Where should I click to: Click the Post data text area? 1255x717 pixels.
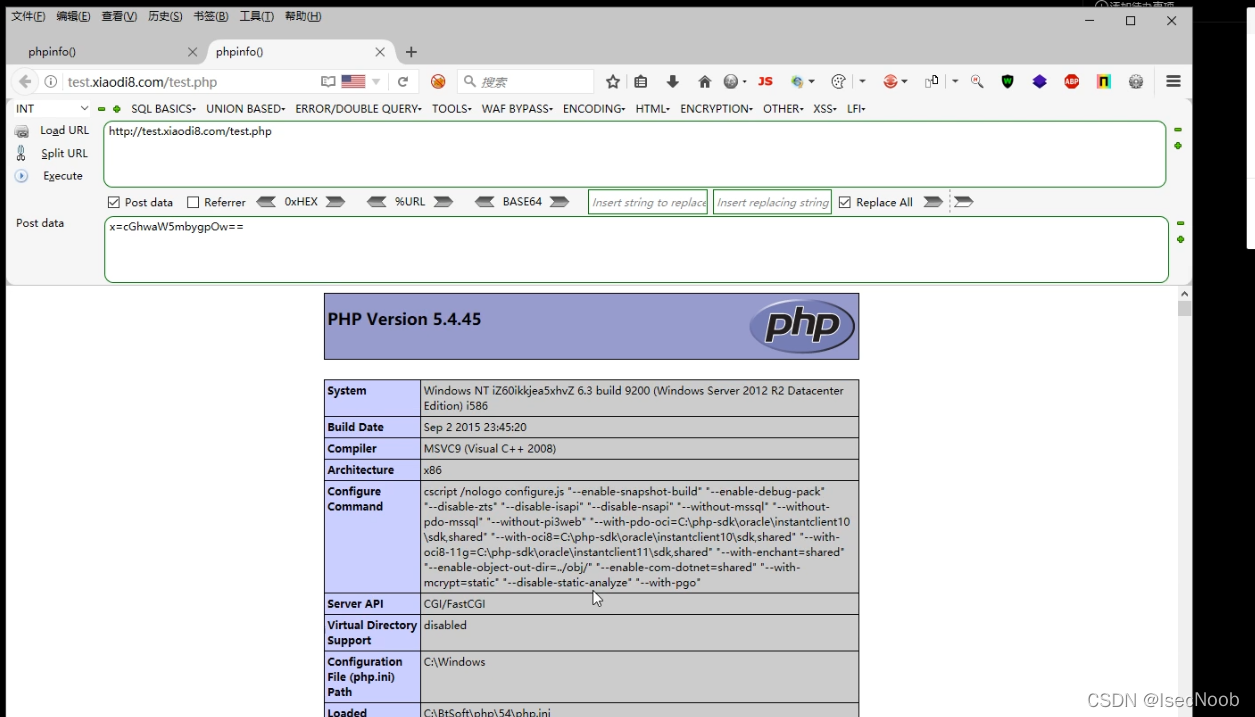(x=636, y=249)
